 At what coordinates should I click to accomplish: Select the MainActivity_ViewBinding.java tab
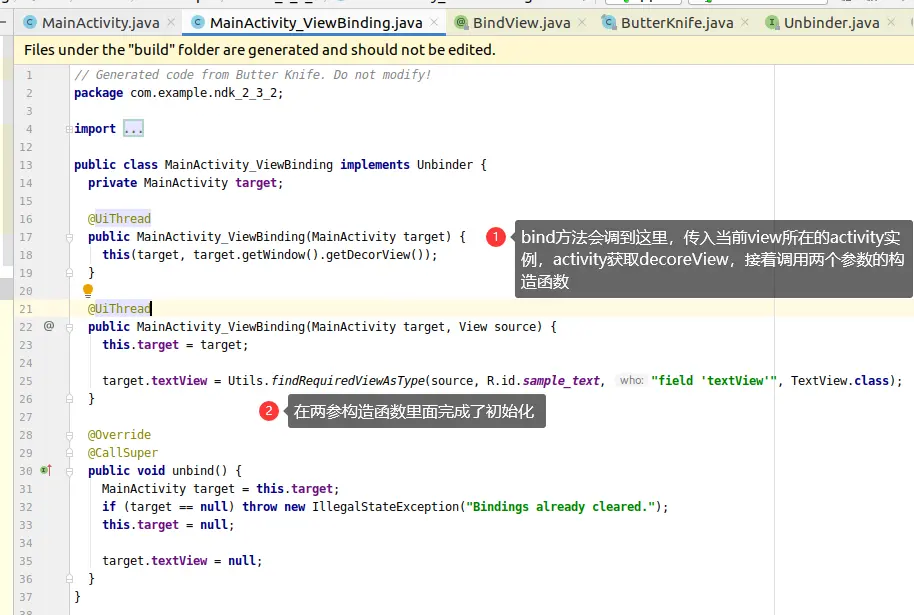point(316,23)
